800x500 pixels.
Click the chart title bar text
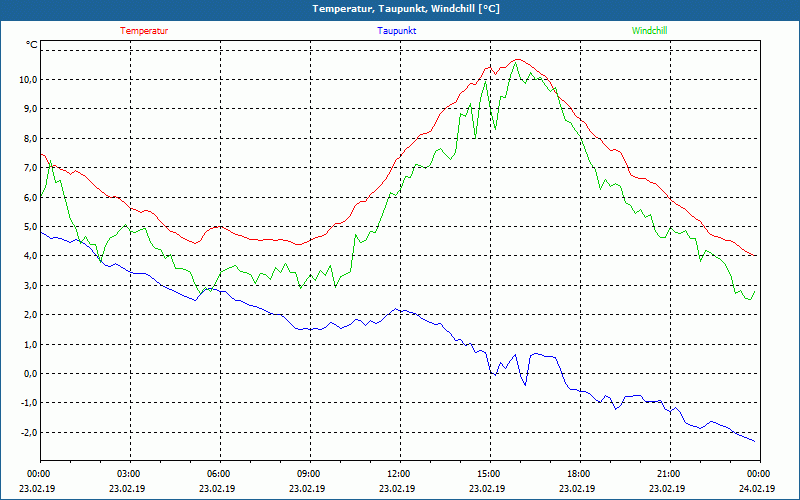(400, 9)
